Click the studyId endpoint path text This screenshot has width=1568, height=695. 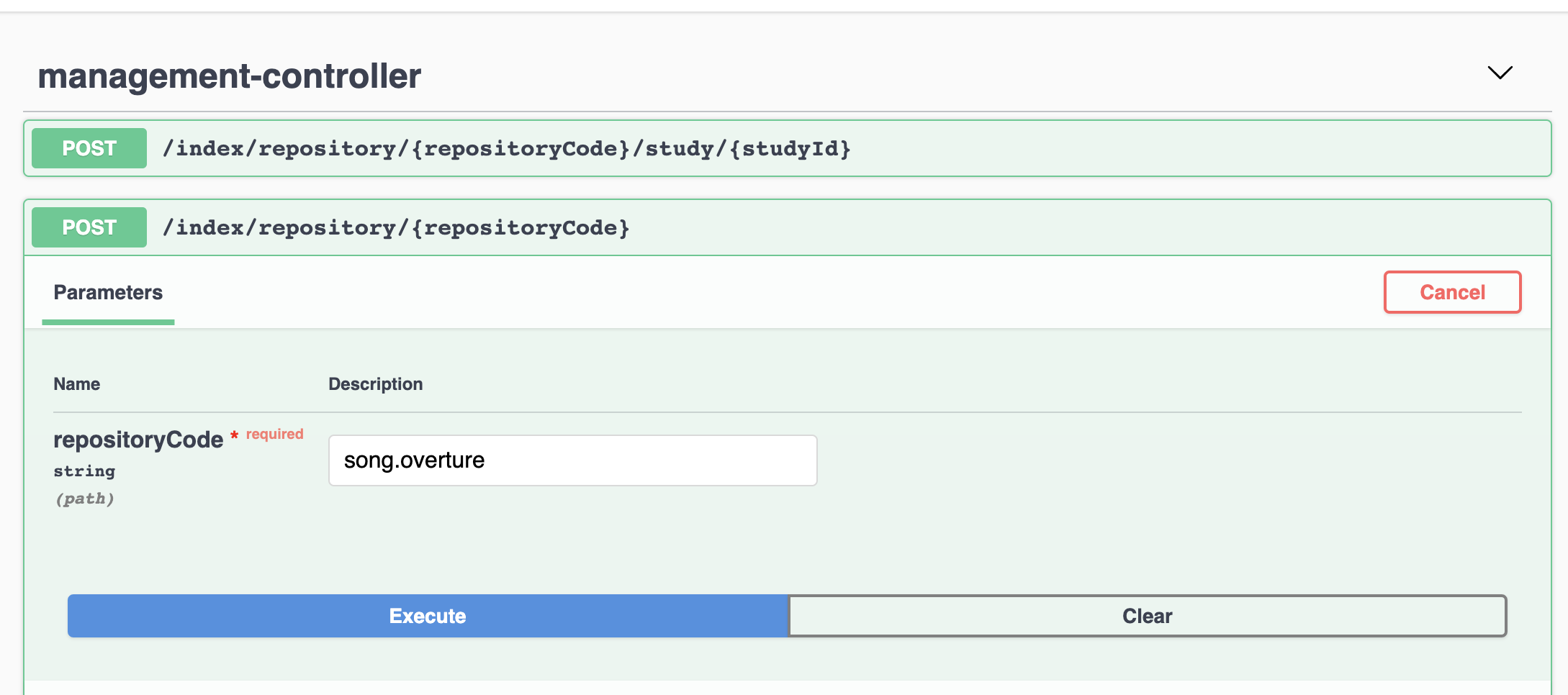pyautogui.click(x=505, y=148)
